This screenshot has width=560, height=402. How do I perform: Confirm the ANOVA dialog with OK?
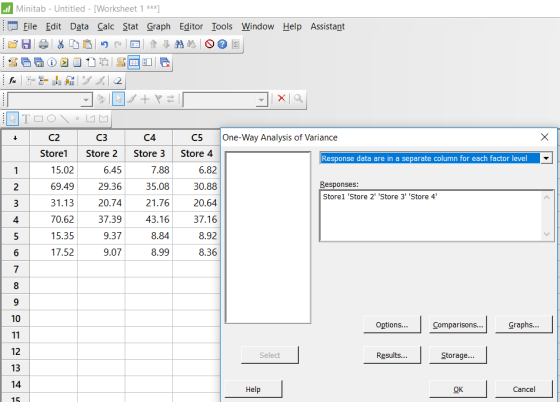(458, 389)
